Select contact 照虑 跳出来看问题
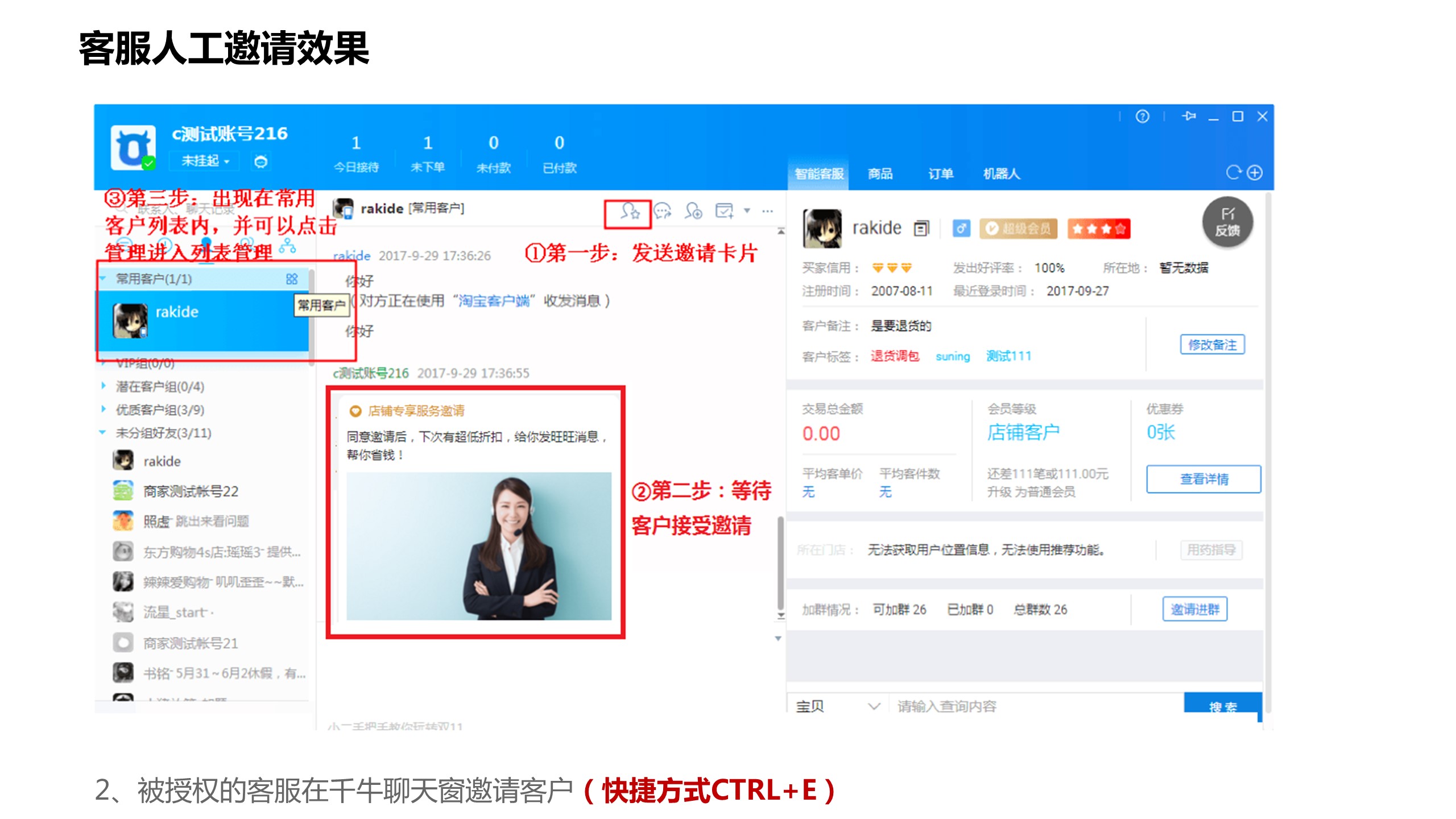This screenshot has height=819, width=1456. 202,521
